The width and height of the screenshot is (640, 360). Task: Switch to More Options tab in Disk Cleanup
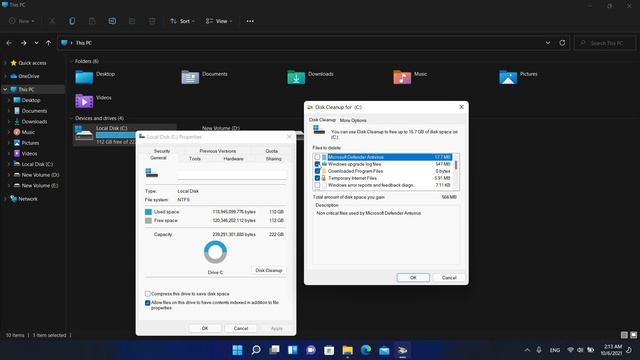353,120
